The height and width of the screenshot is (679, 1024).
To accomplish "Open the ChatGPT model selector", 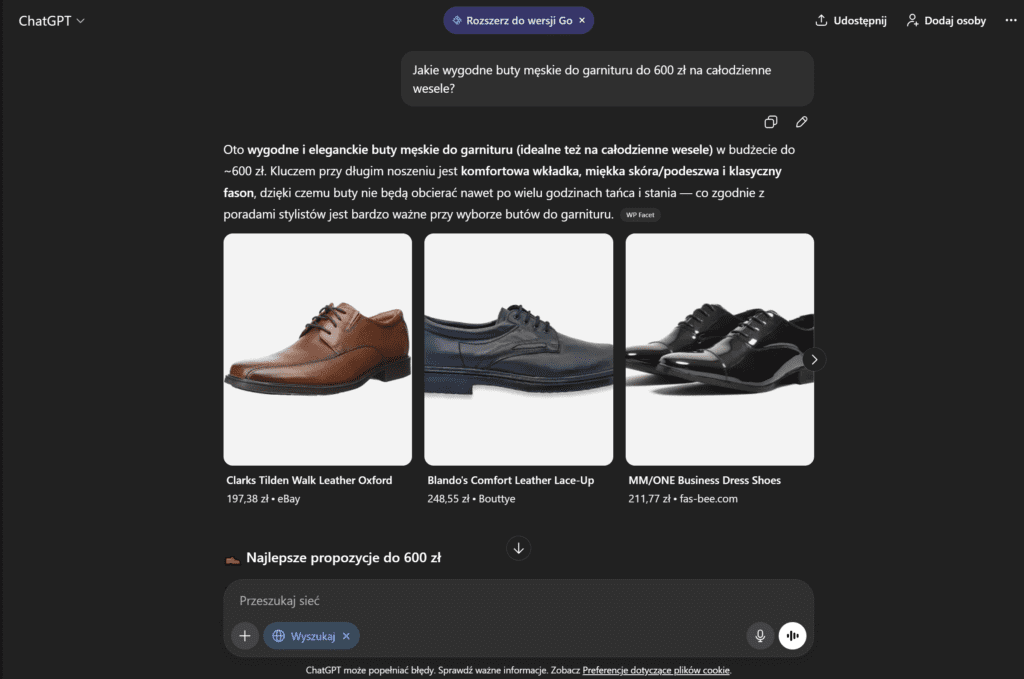I will tap(51, 20).
